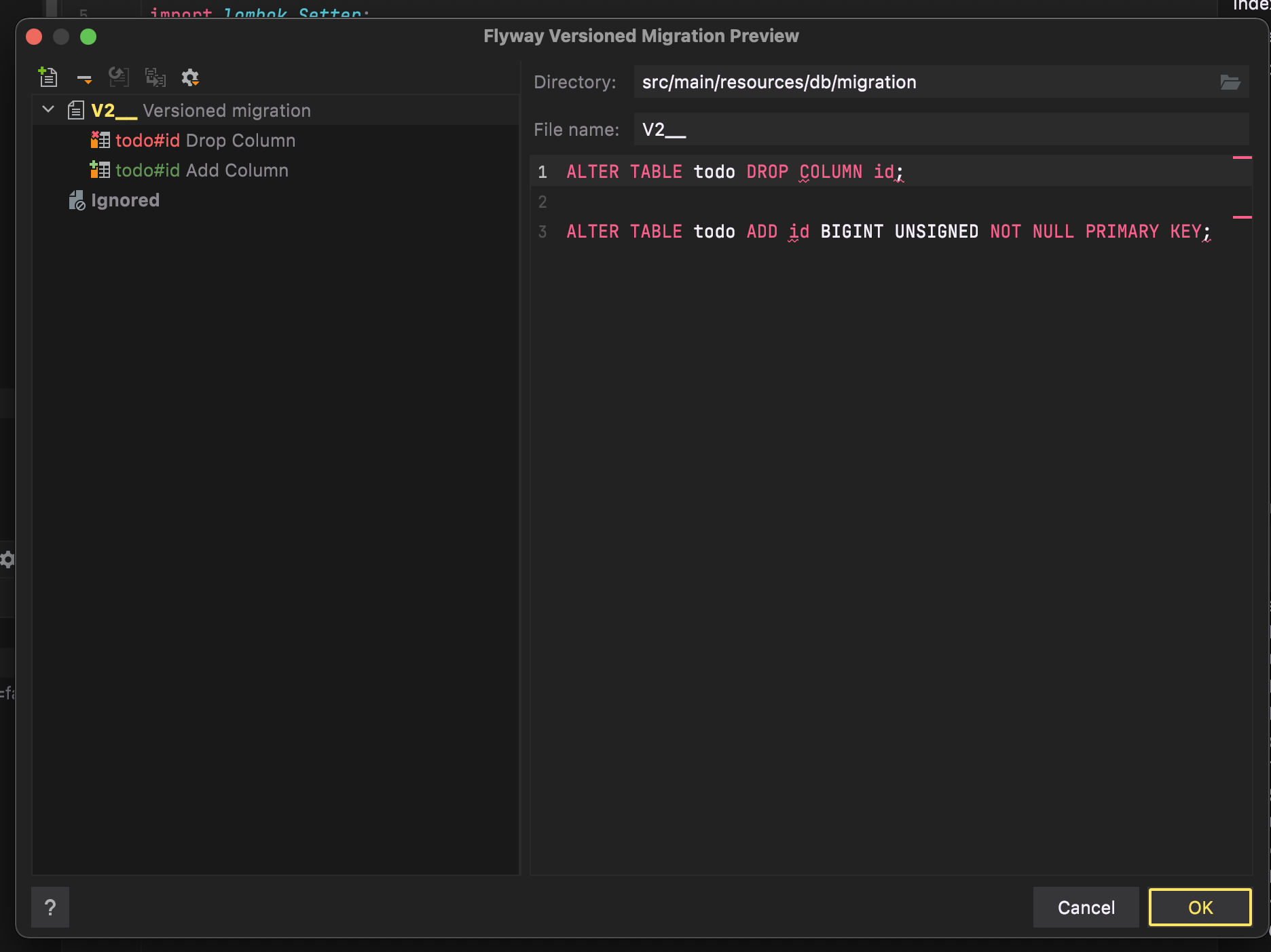Click the versioned migration file icon
Screen dimensions: 1271x952
(76, 110)
